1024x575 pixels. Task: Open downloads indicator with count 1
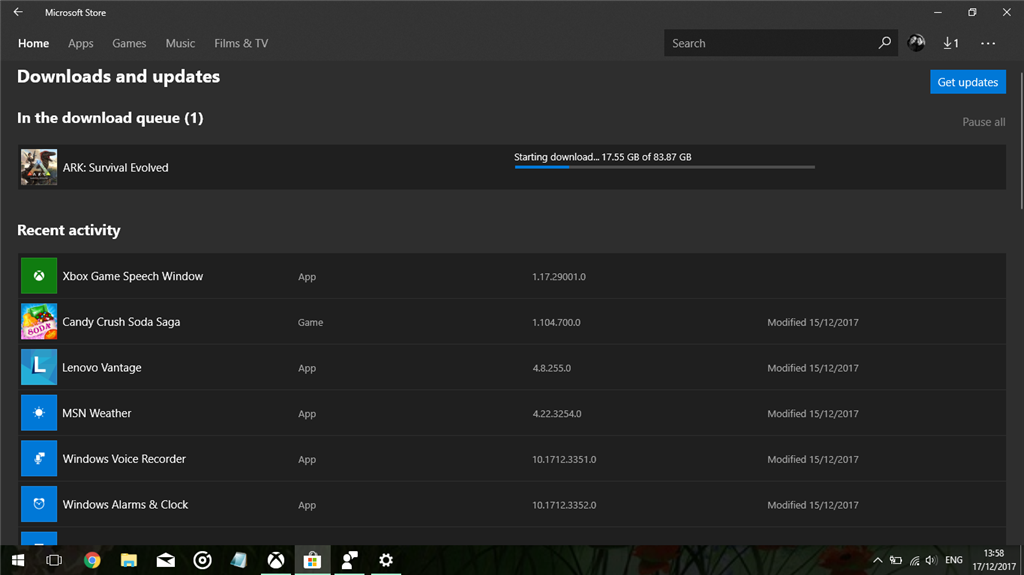(x=951, y=43)
